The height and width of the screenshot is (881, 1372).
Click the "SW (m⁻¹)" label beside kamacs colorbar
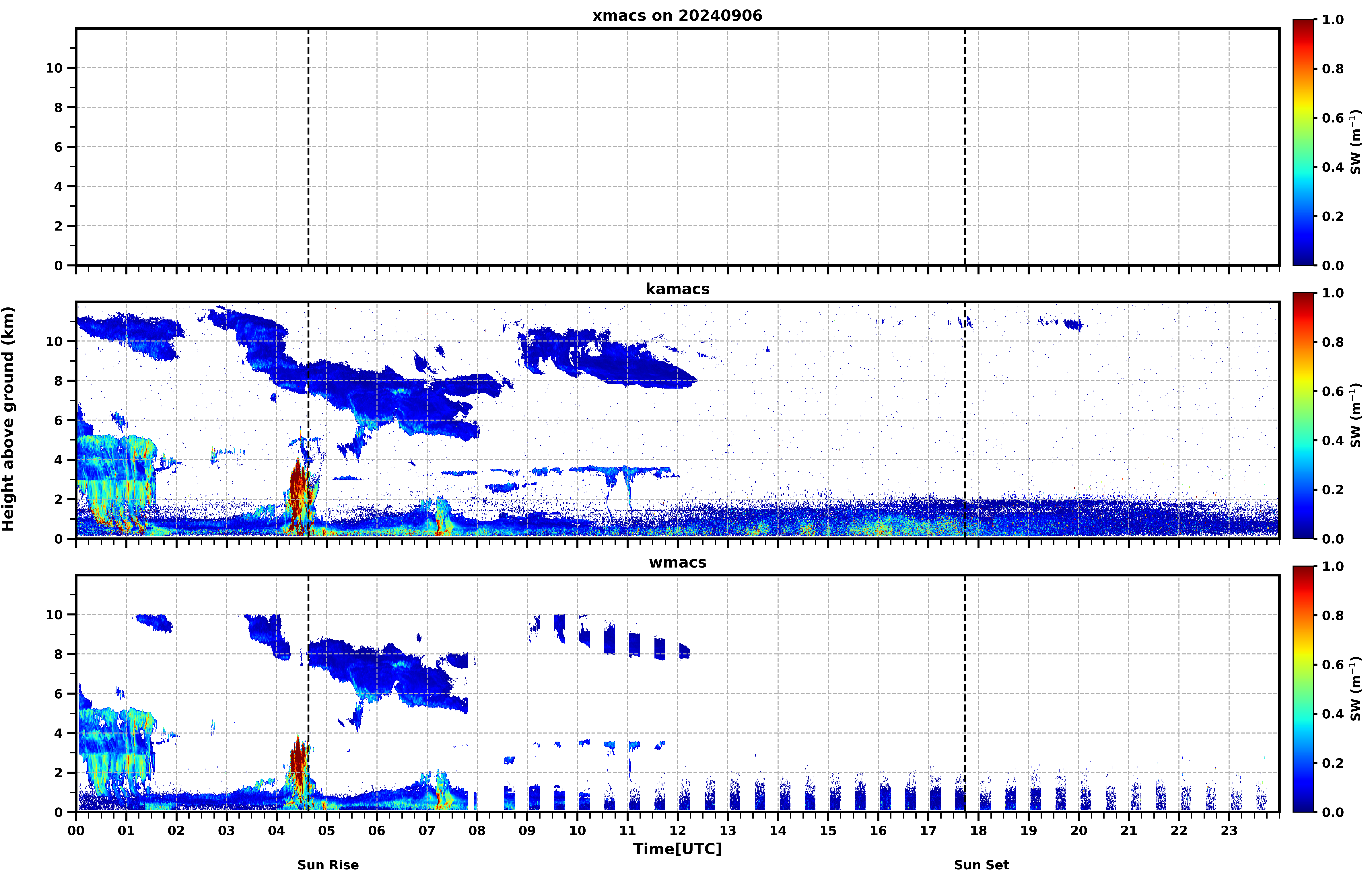pos(1355,415)
